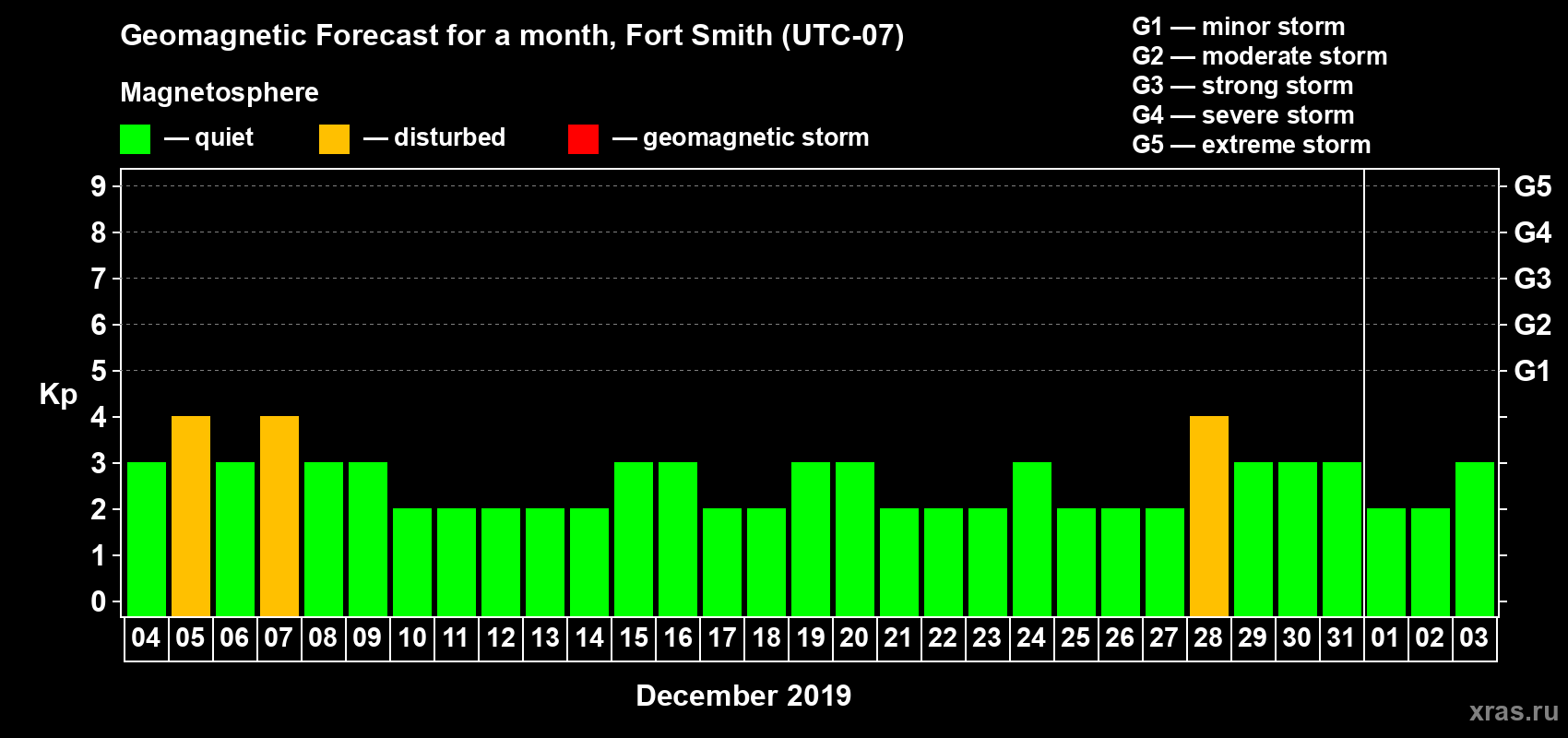Click the date label 05
1568x738 pixels.
pos(190,637)
